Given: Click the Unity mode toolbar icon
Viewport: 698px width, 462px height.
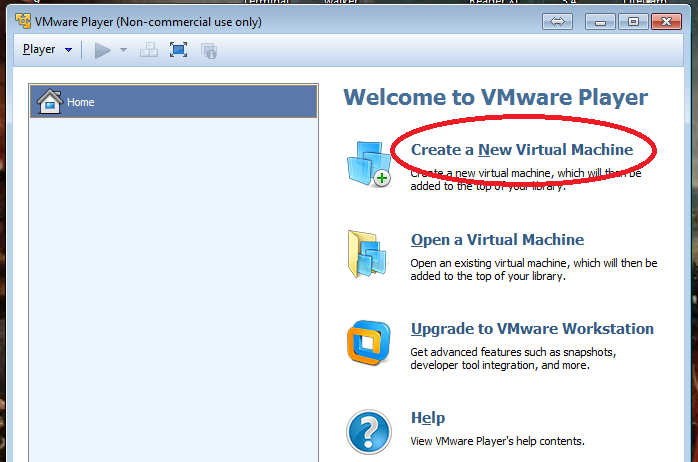Looking at the screenshot, I should coord(209,51).
